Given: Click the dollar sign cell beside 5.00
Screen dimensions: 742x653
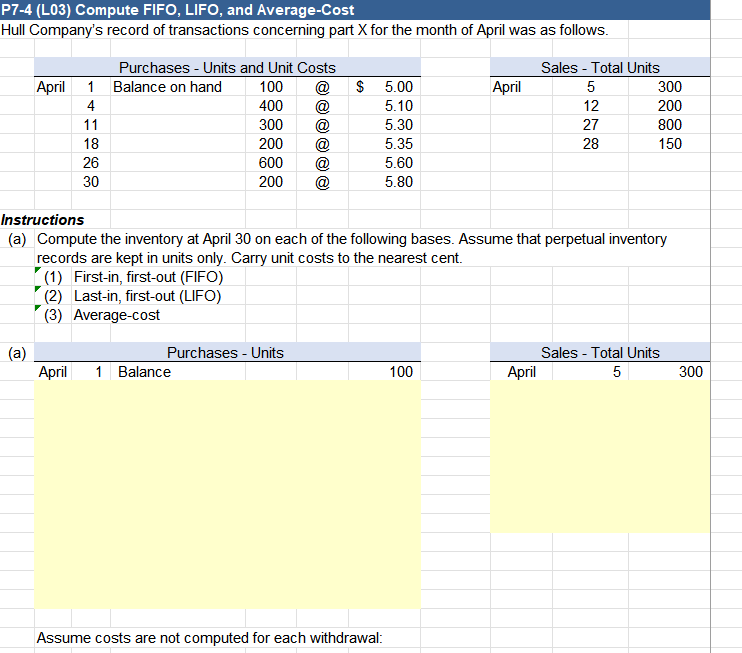Looking at the screenshot, I should [x=360, y=87].
